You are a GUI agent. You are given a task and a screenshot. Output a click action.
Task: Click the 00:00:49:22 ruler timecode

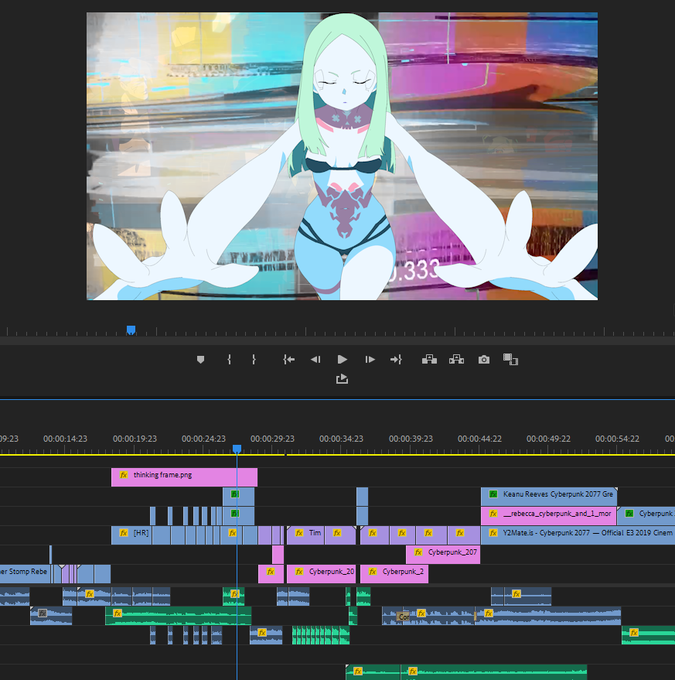point(549,439)
